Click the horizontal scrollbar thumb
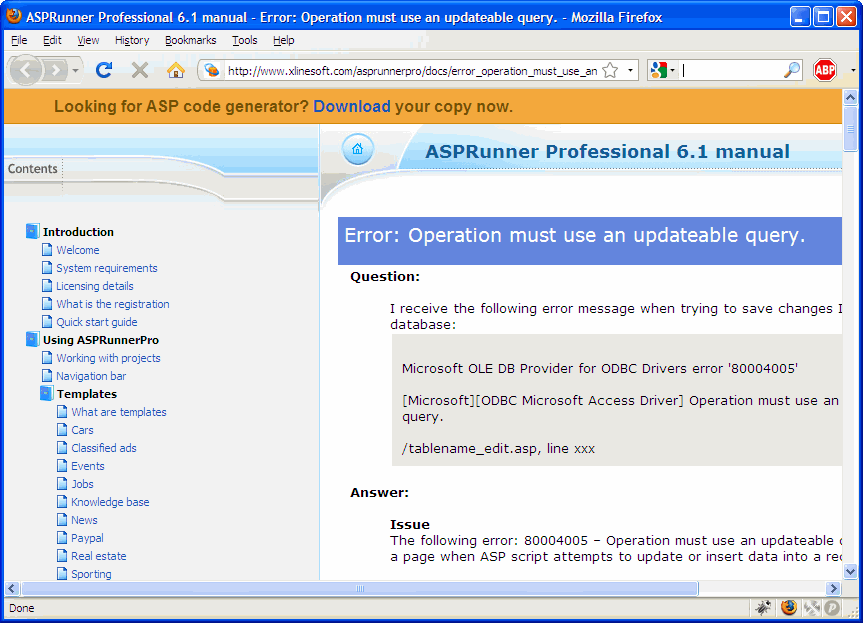 coord(360,588)
